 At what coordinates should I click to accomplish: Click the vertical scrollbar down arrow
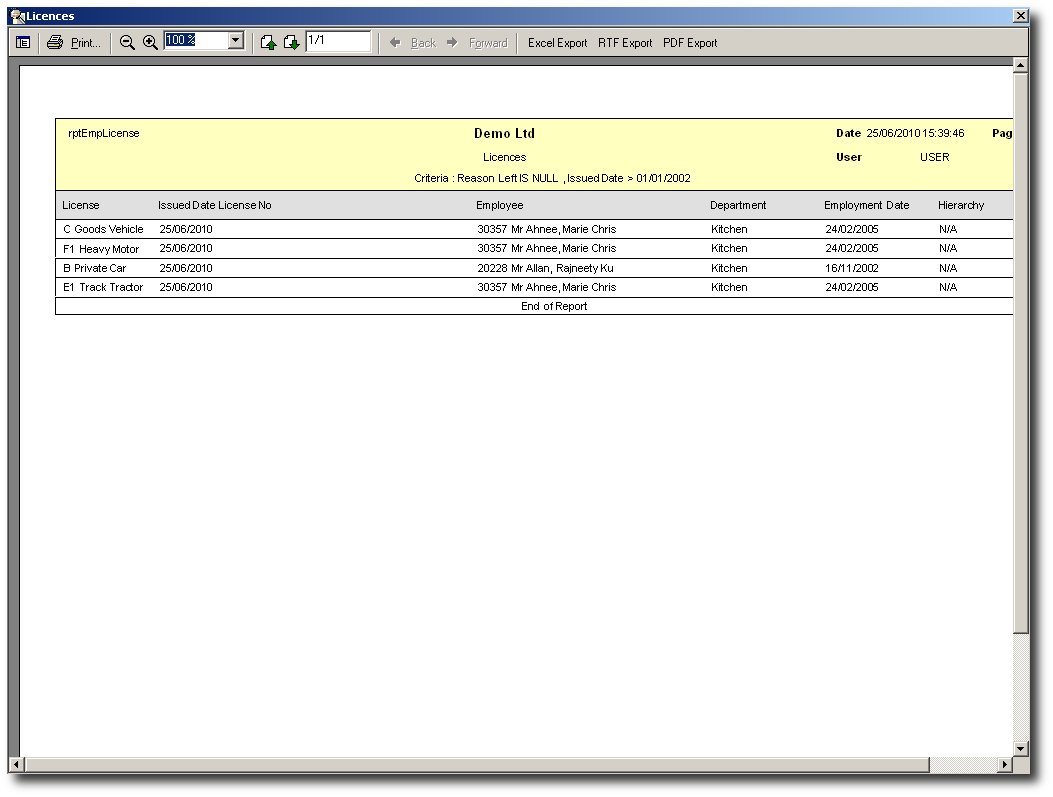coord(1020,748)
